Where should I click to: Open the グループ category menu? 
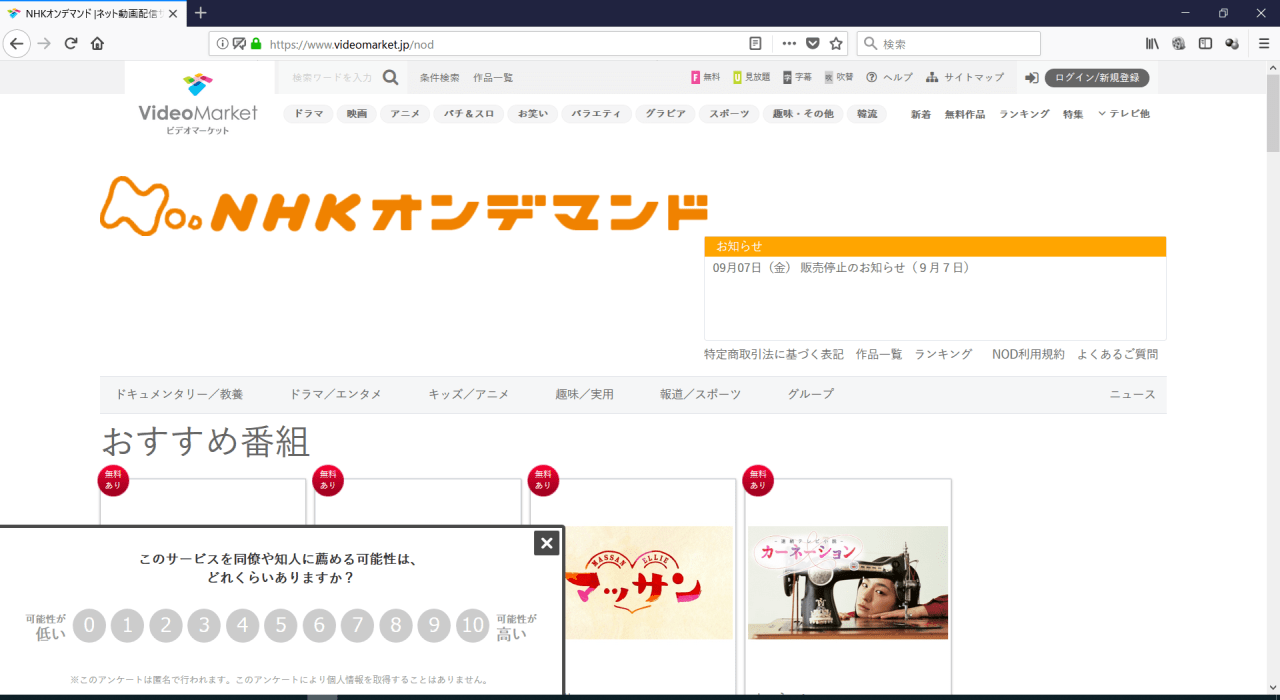click(x=810, y=394)
